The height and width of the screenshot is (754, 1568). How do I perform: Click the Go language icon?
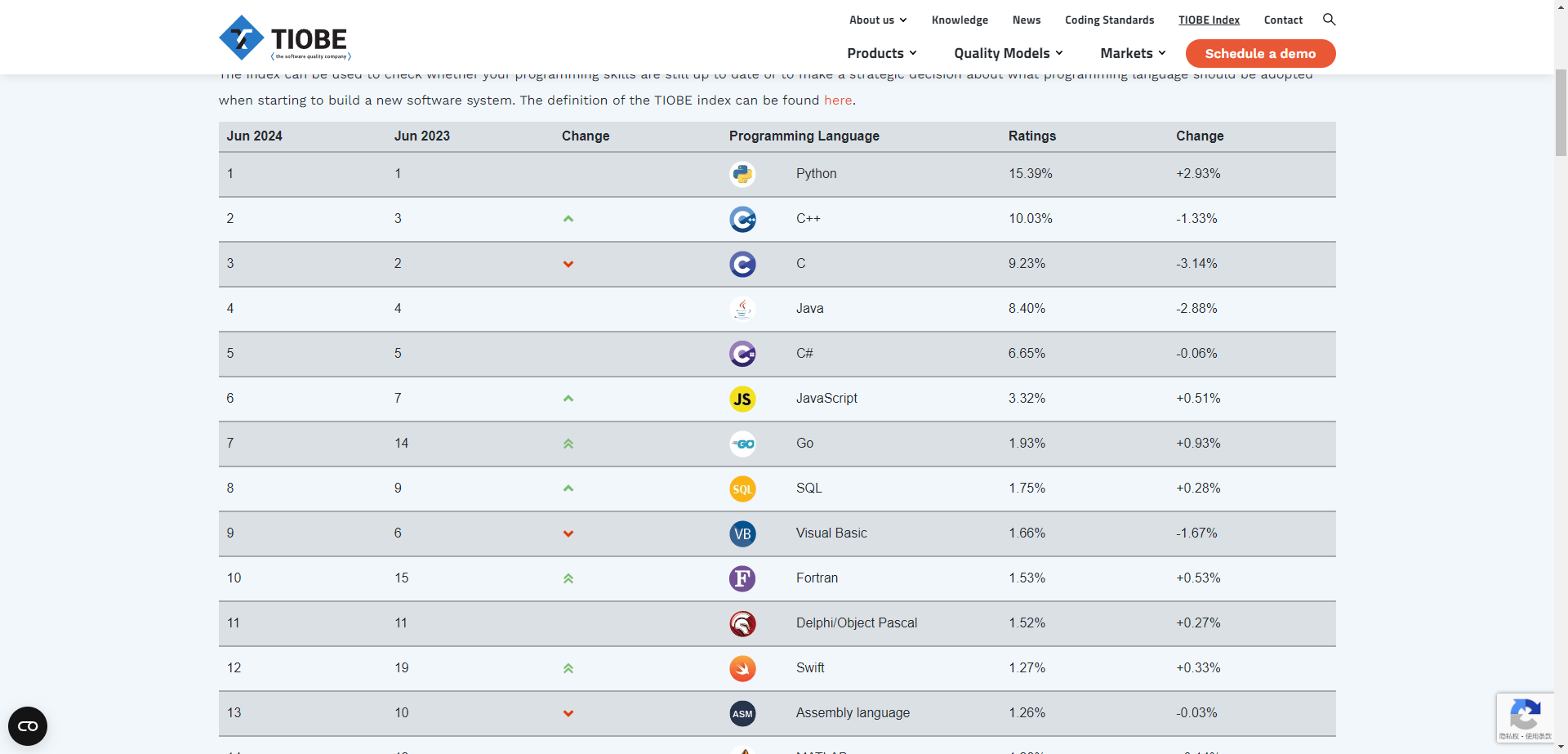click(742, 444)
